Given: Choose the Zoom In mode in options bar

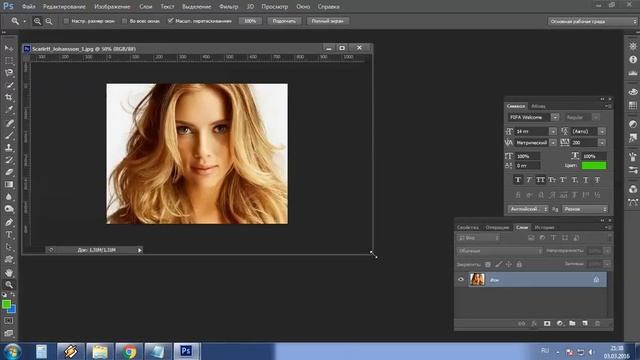Looking at the screenshot, I should point(37,21).
